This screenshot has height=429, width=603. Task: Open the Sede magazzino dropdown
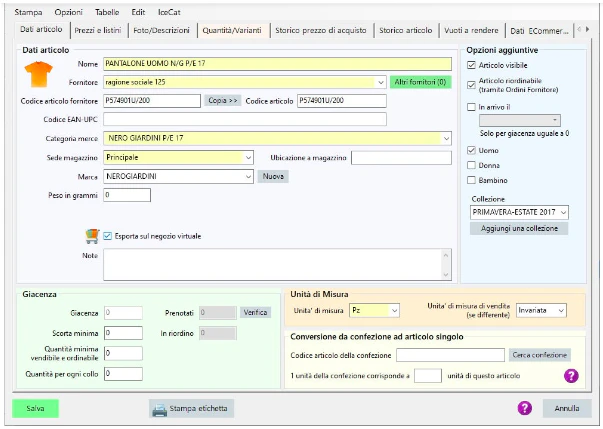pos(248,157)
